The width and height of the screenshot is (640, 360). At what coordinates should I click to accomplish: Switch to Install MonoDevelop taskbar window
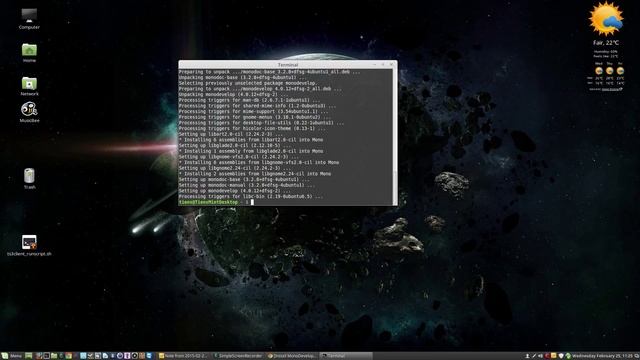click(292, 356)
